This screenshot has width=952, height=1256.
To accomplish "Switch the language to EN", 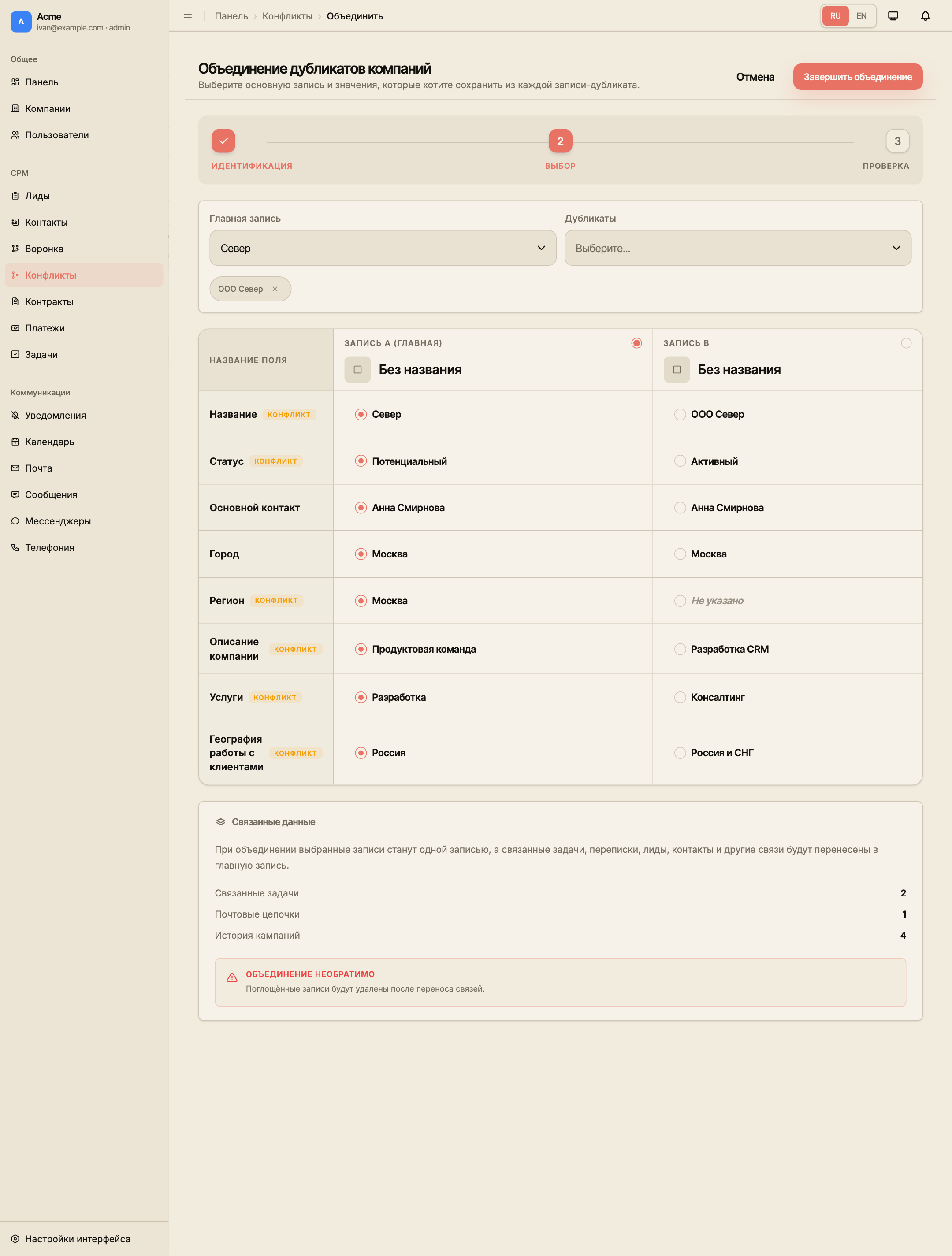I will (x=861, y=16).
